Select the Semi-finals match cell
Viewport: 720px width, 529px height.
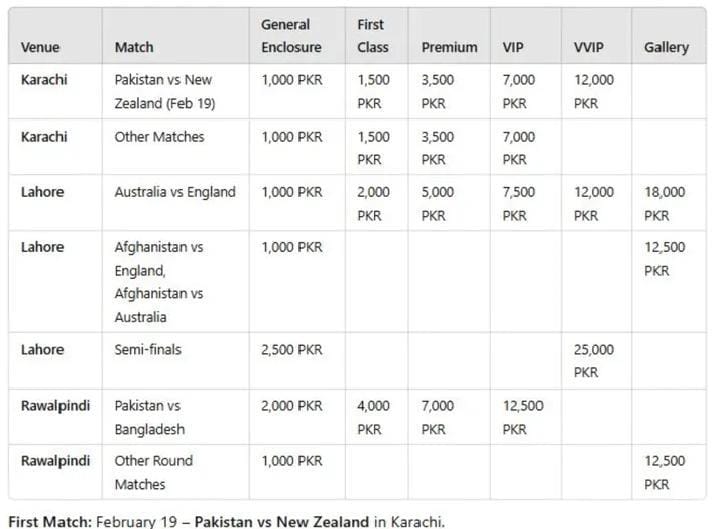click(148, 349)
